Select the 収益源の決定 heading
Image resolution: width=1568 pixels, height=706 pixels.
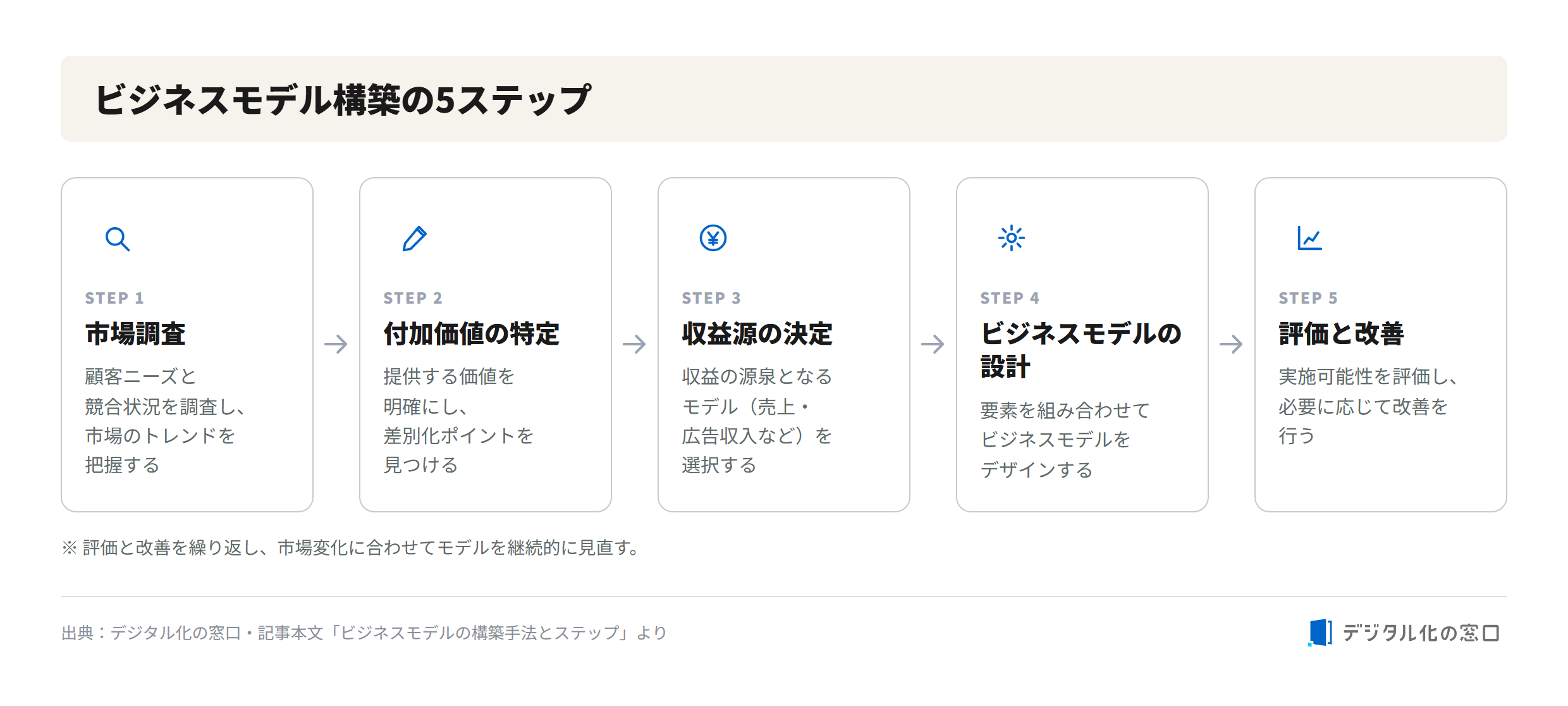(x=757, y=333)
